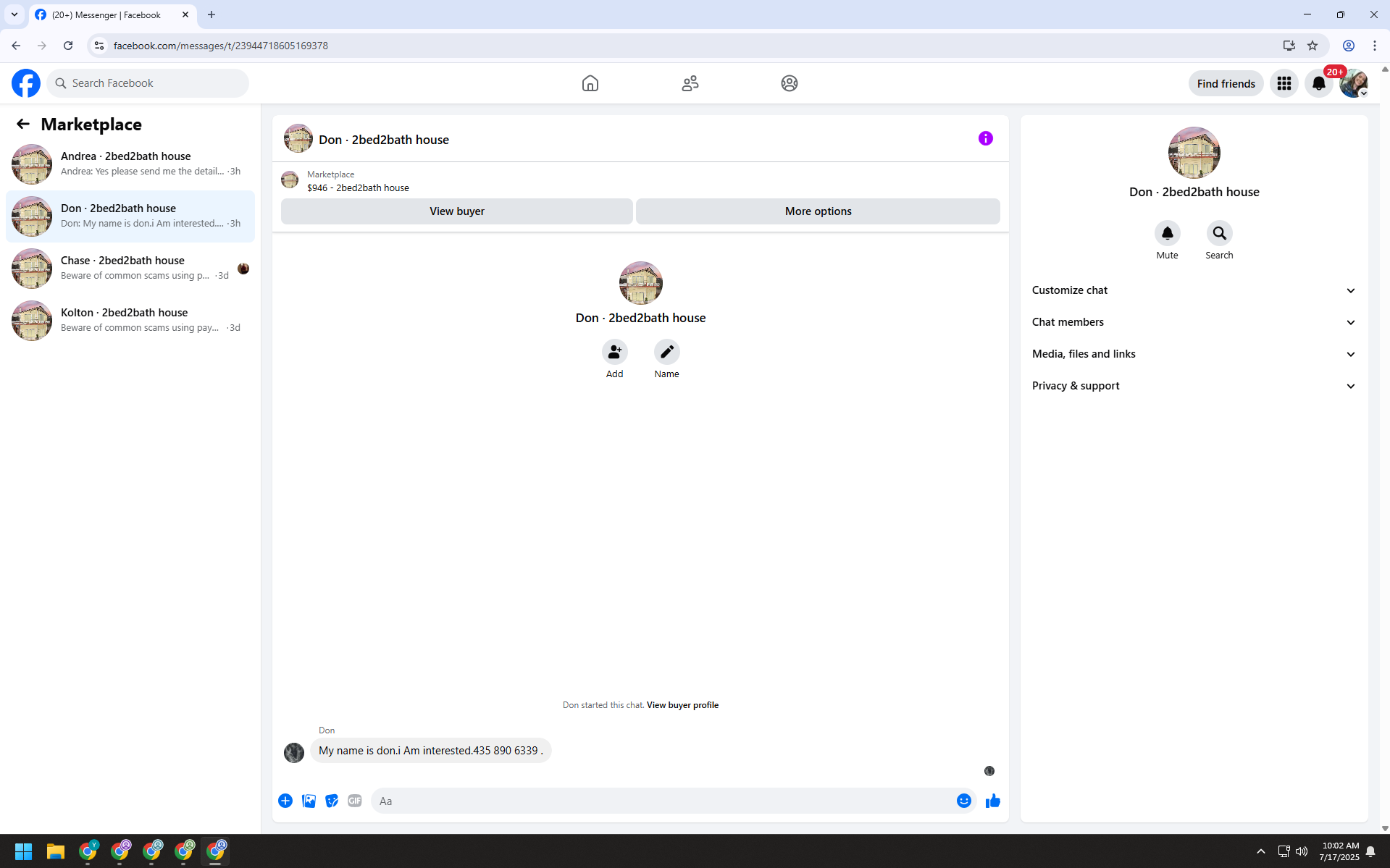The width and height of the screenshot is (1390, 868).
Task: Open a new browser tab
Action: tap(212, 14)
